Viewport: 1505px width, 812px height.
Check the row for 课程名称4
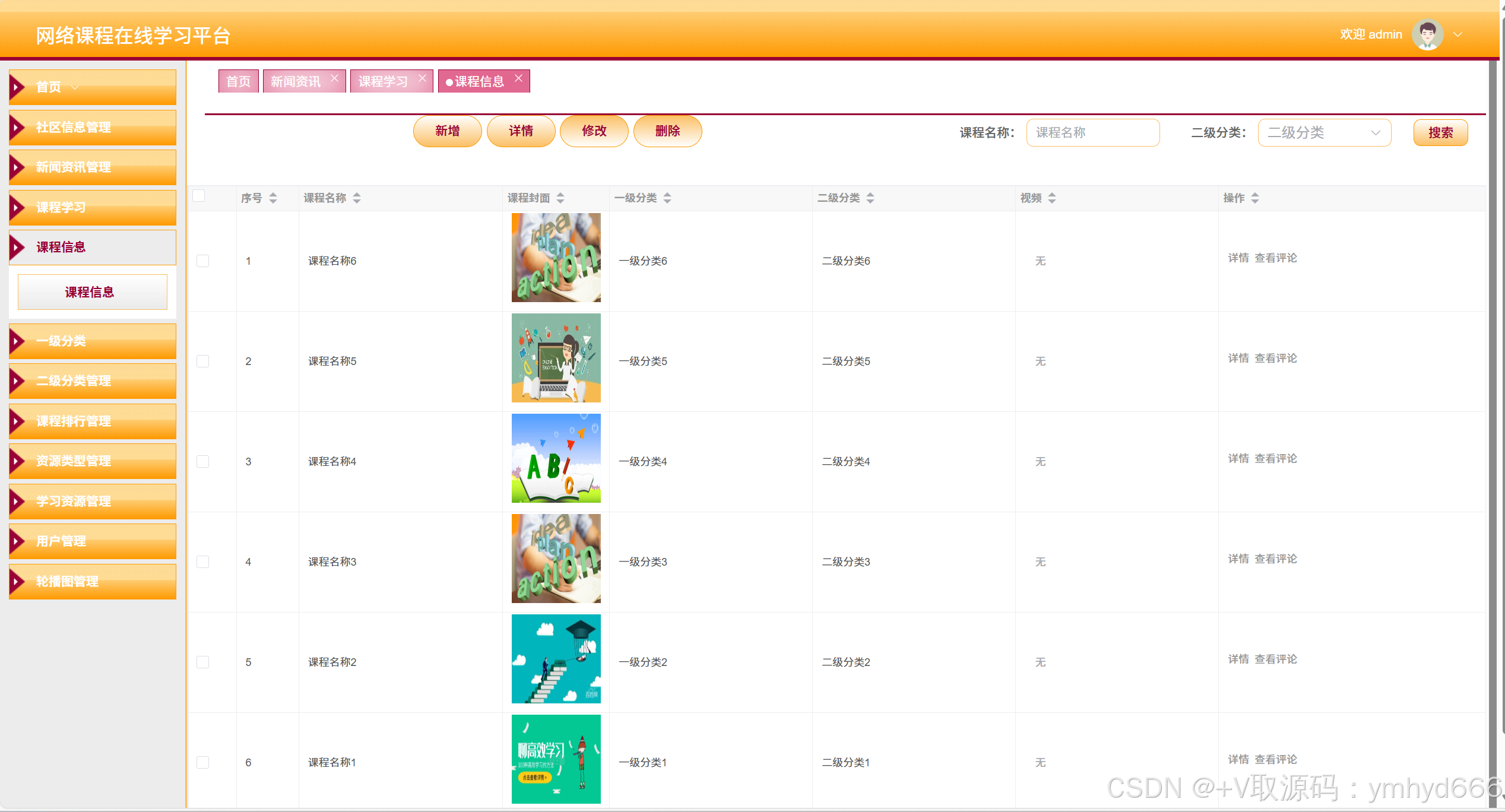click(x=203, y=461)
